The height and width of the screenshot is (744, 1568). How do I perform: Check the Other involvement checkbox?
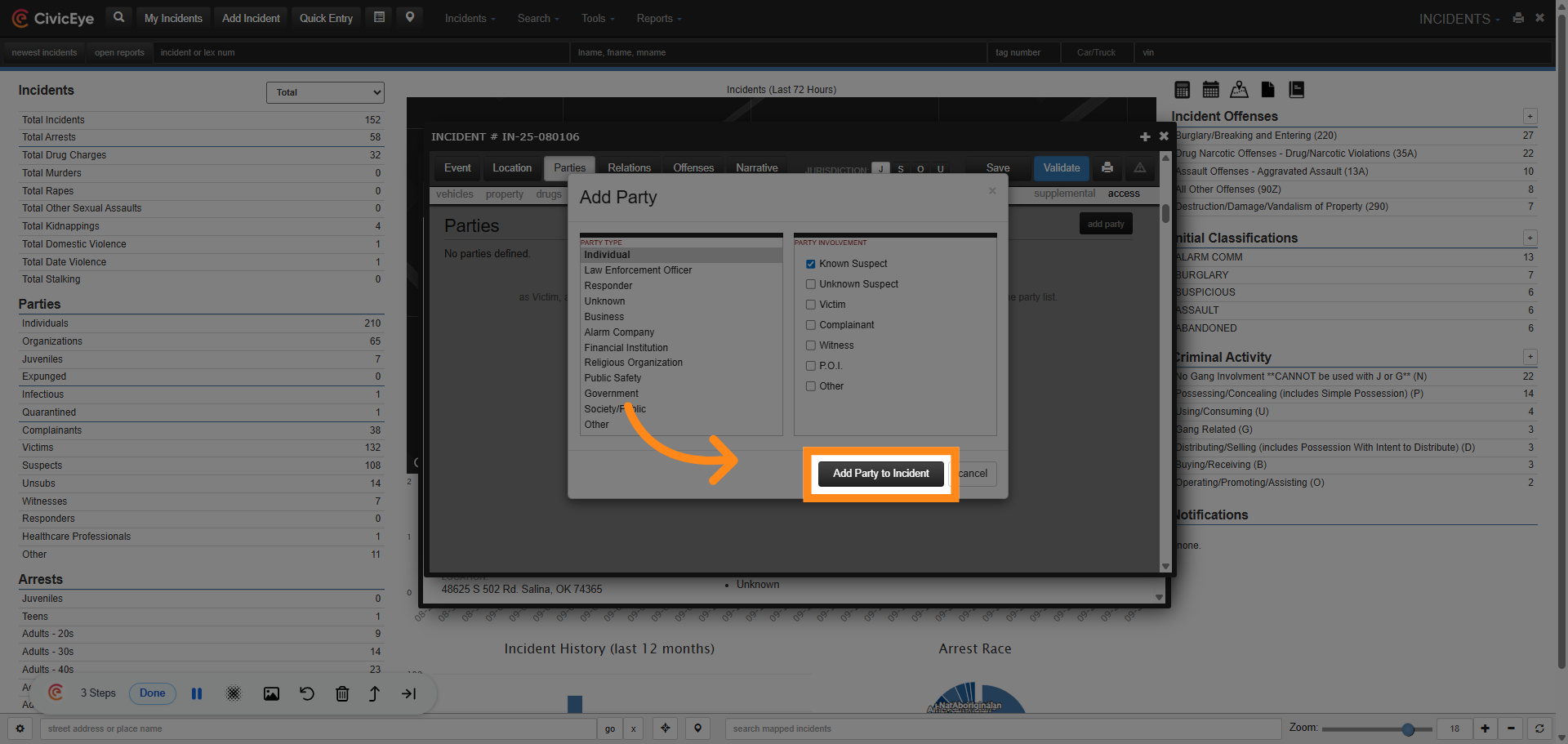click(811, 386)
